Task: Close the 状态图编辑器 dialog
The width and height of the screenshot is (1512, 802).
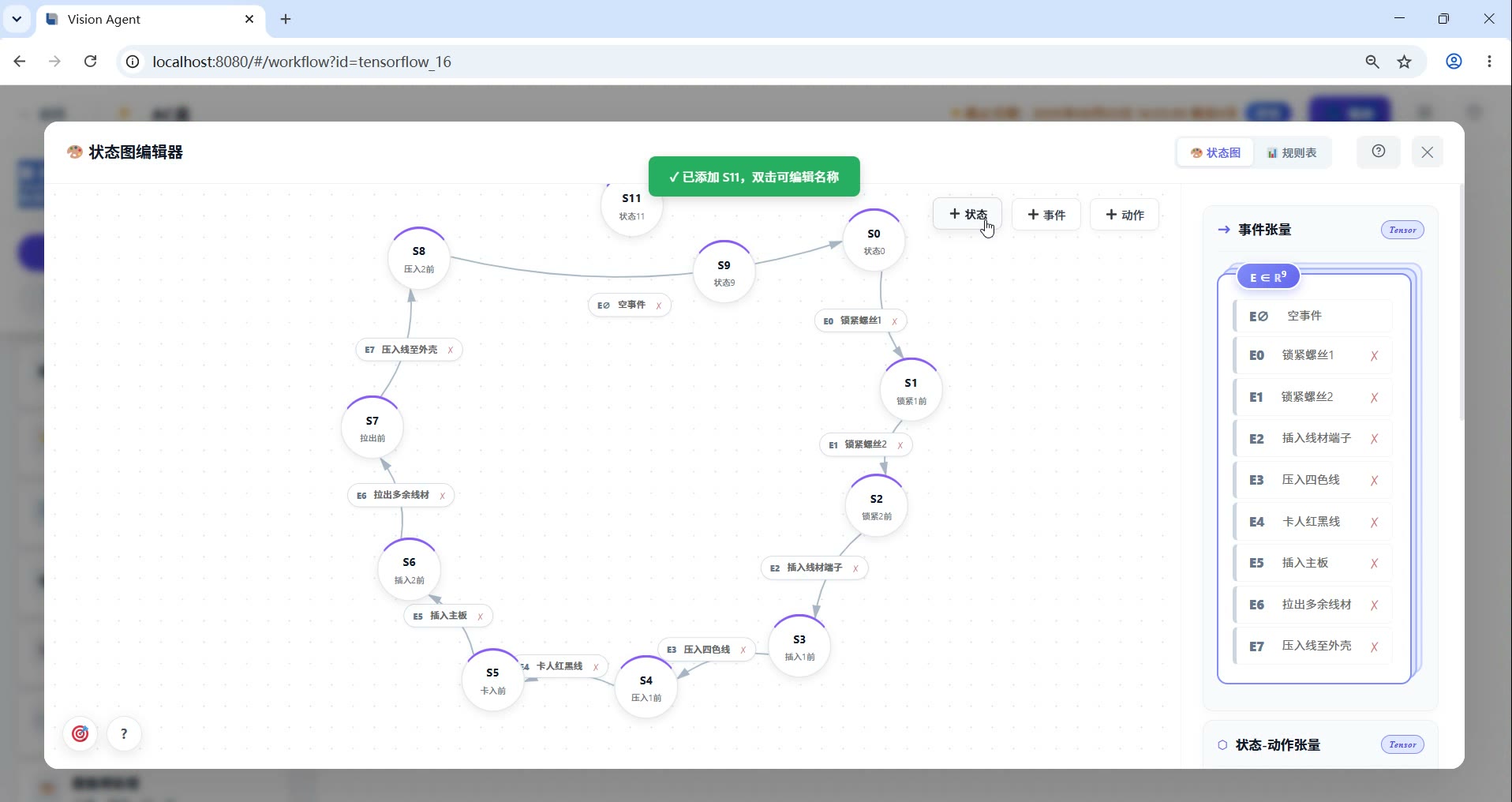Action: point(1428,152)
